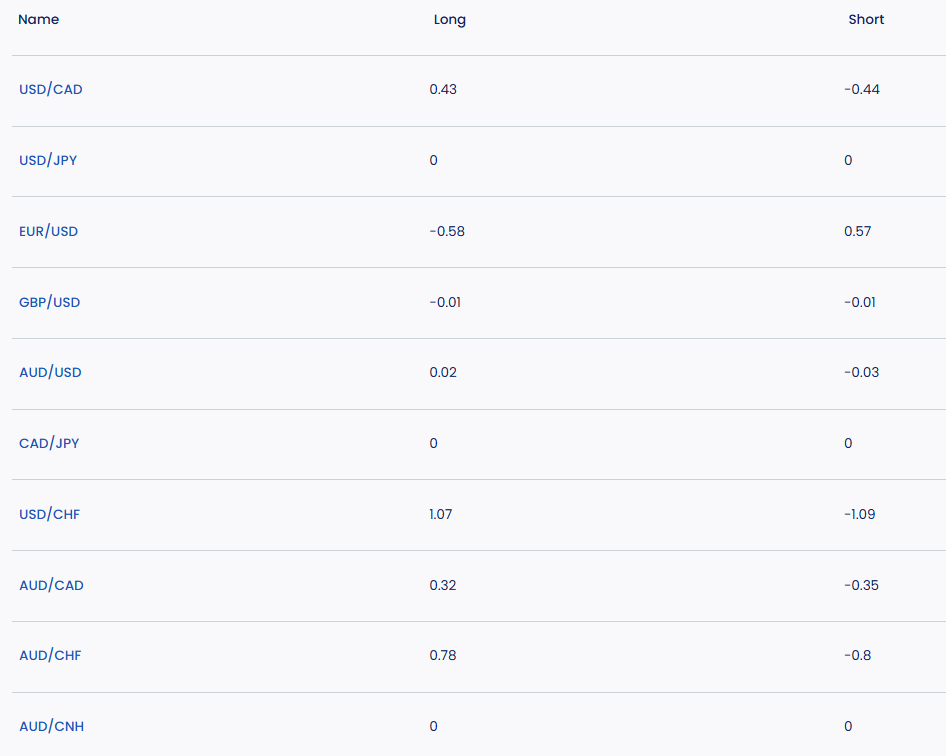
Task: Click the AUD/CNH pair link
Action: click(x=51, y=727)
